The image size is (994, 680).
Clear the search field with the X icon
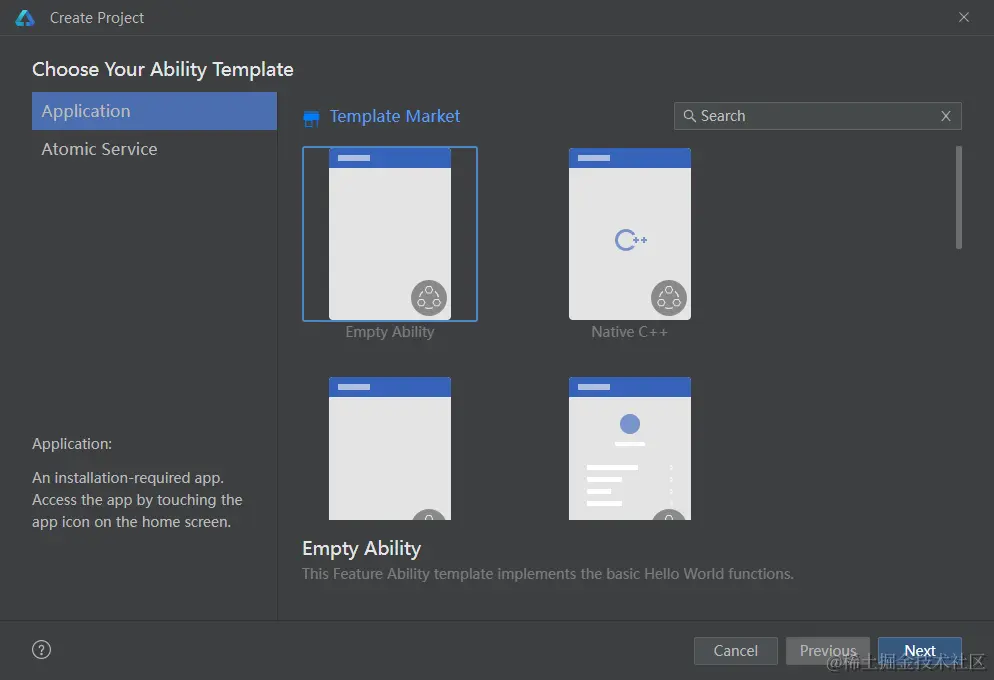click(946, 116)
